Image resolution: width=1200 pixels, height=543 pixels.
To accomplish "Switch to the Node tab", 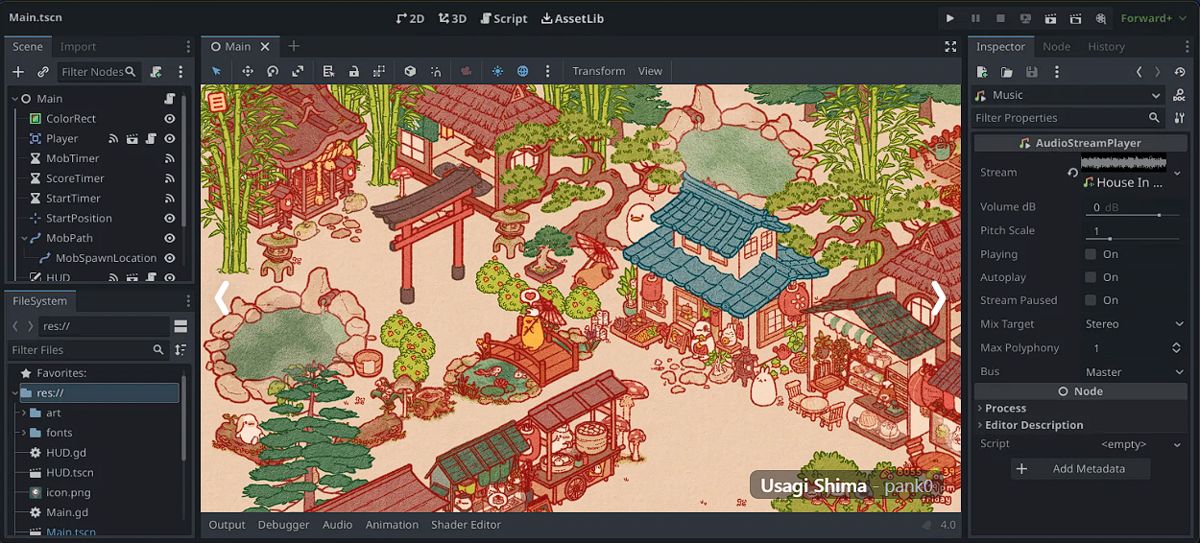I will pos(1056,46).
